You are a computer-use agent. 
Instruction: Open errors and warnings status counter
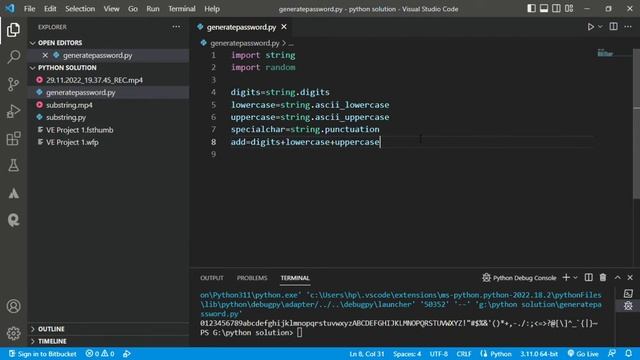point(100,354)
